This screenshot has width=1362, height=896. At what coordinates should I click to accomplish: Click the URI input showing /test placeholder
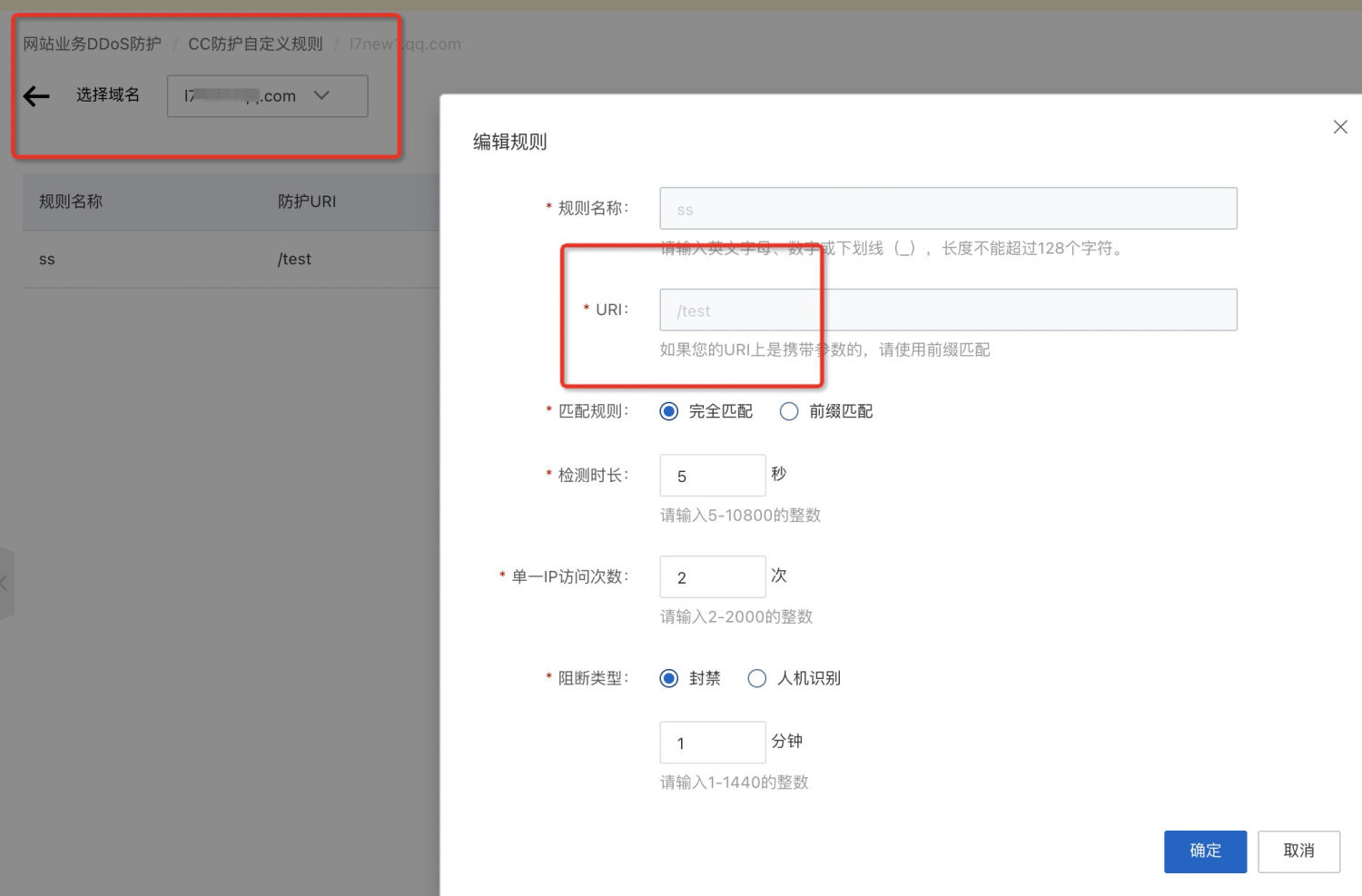coord(948,310)
